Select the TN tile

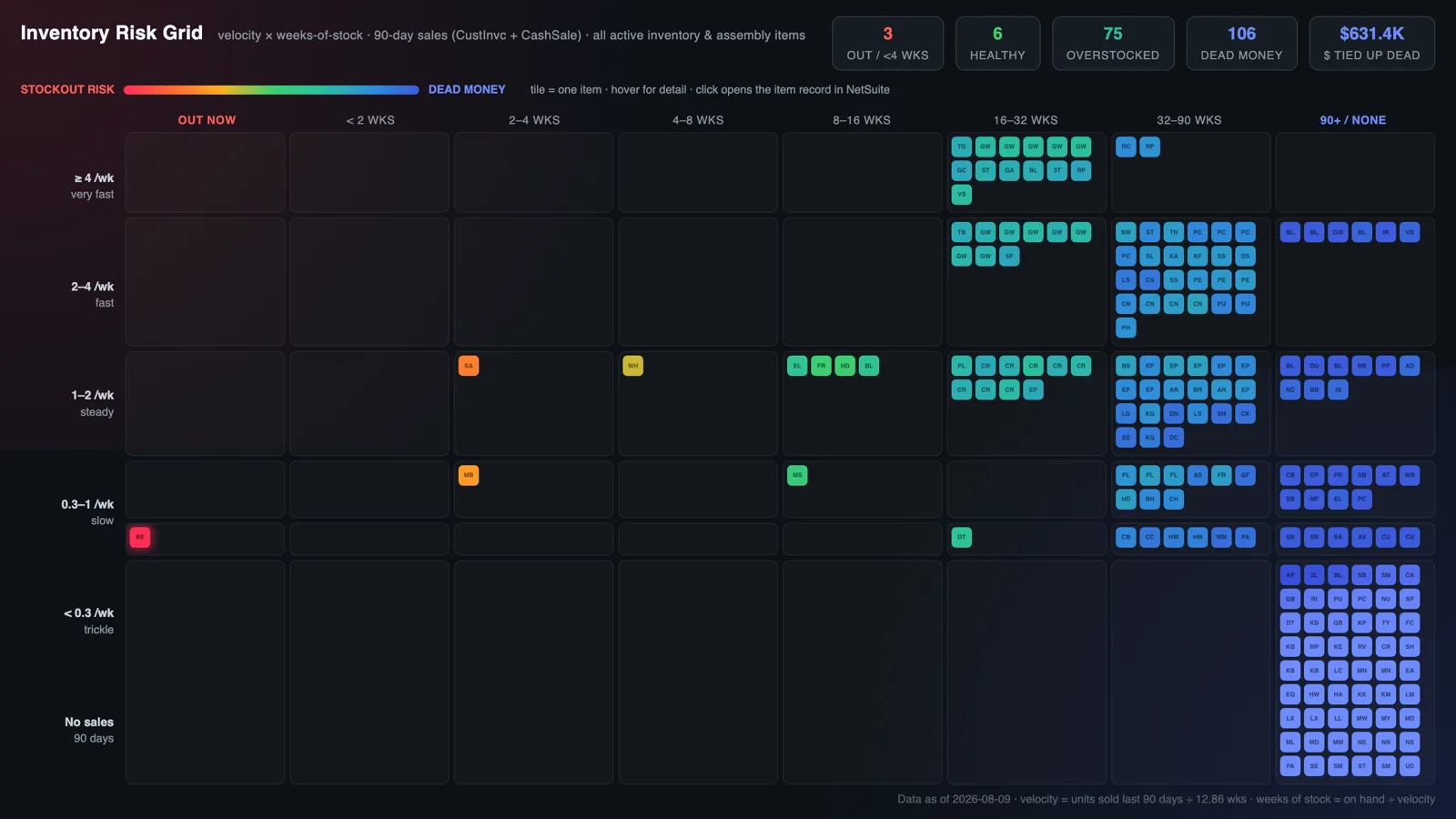pyautogui.click(x=1174, y=232)
